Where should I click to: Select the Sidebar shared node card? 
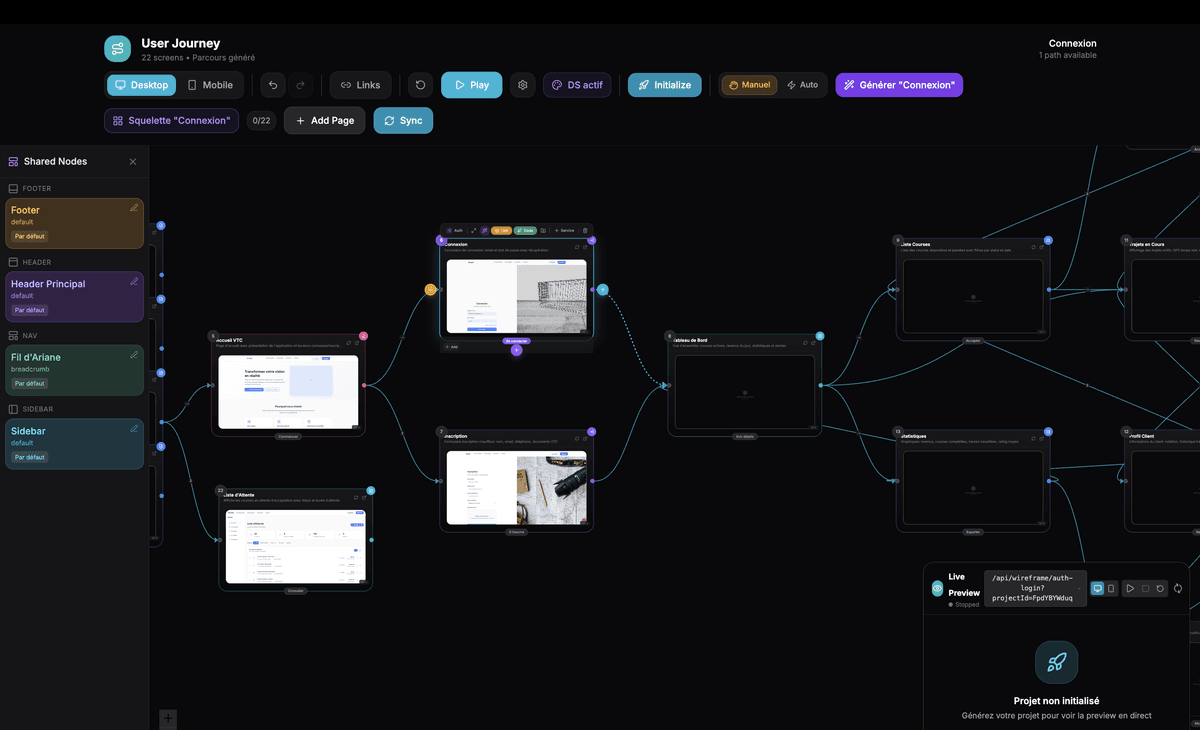74,444
